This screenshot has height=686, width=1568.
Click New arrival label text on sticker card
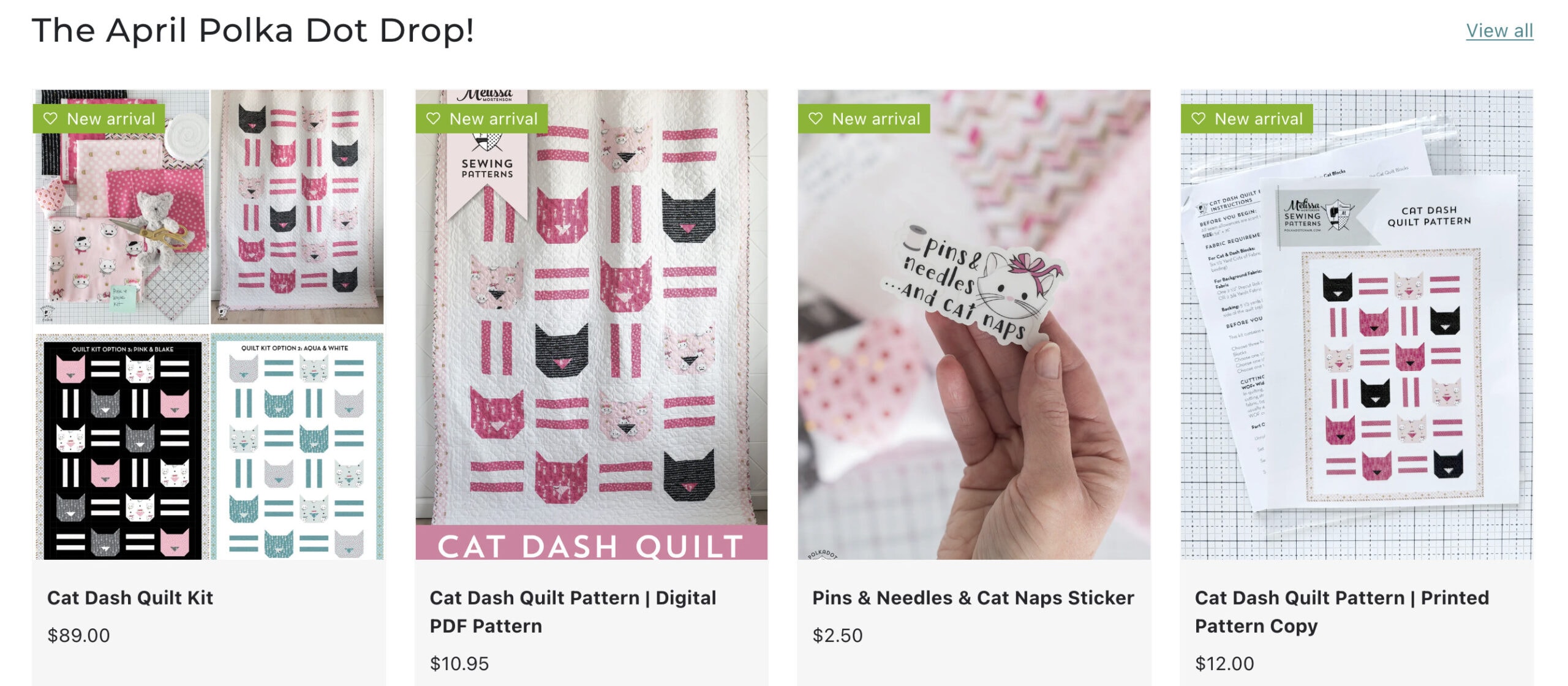(x=876, y=119)
